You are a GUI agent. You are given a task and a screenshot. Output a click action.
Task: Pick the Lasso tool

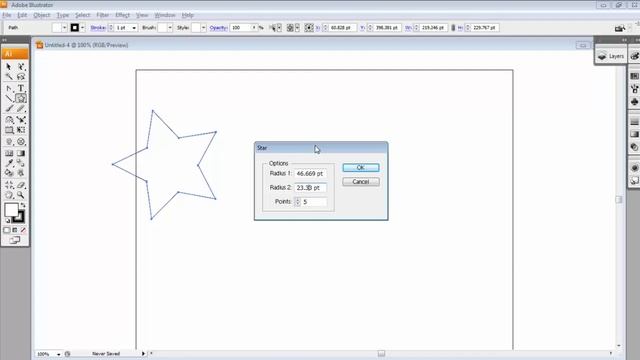pos(21,77)
